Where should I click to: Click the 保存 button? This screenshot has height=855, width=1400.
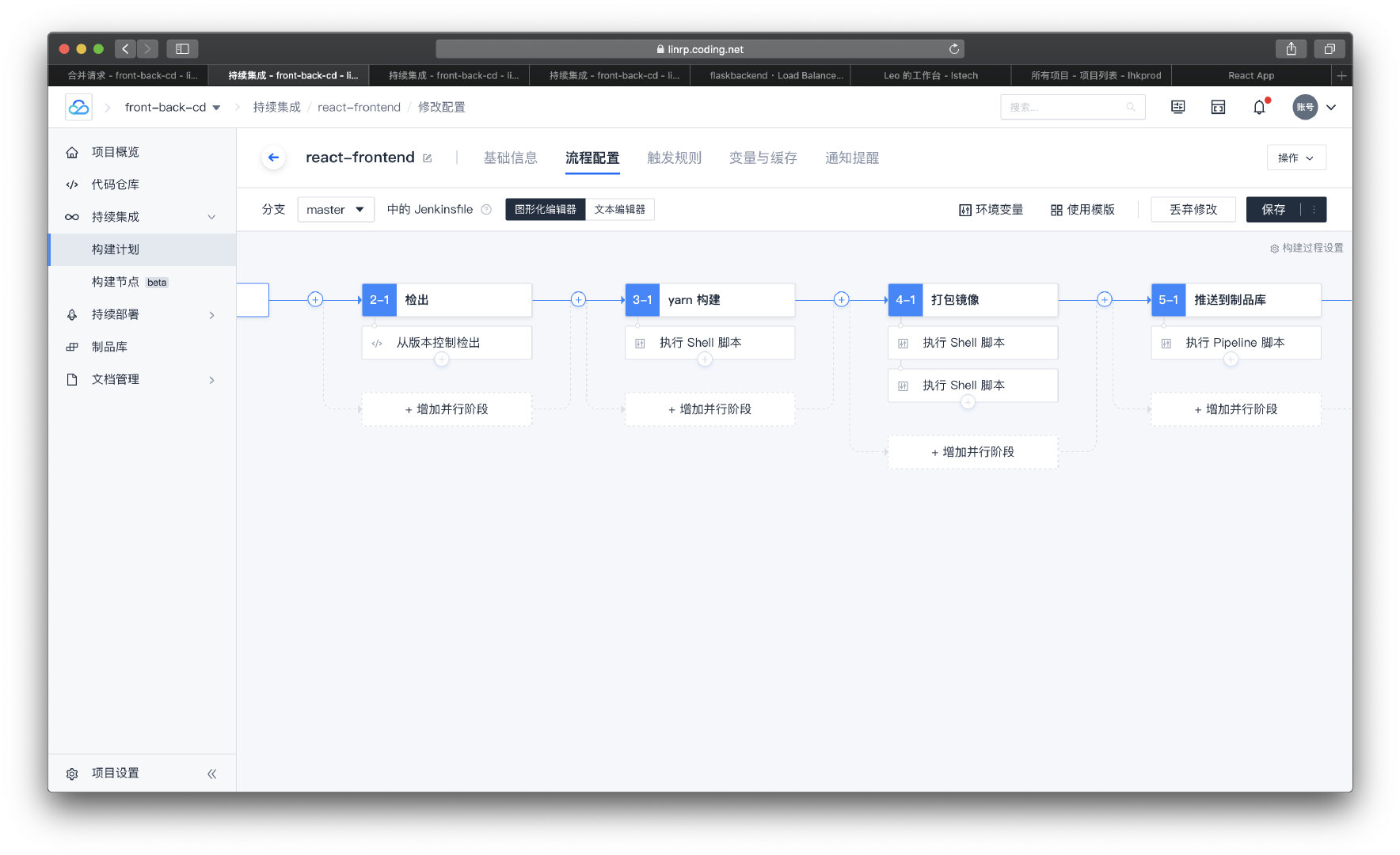point(1273,210)
